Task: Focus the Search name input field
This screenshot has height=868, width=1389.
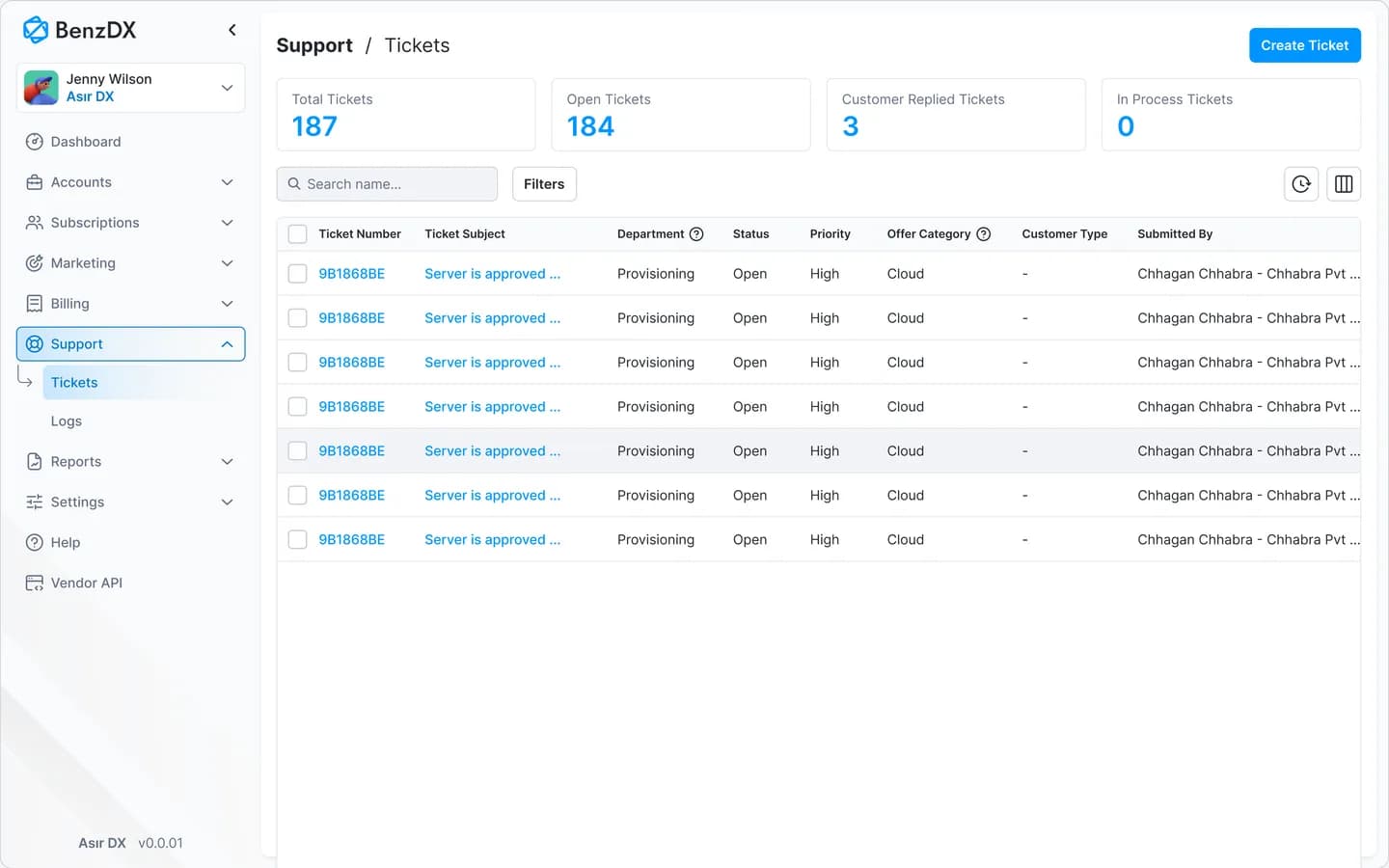Action: coord(387,184)
